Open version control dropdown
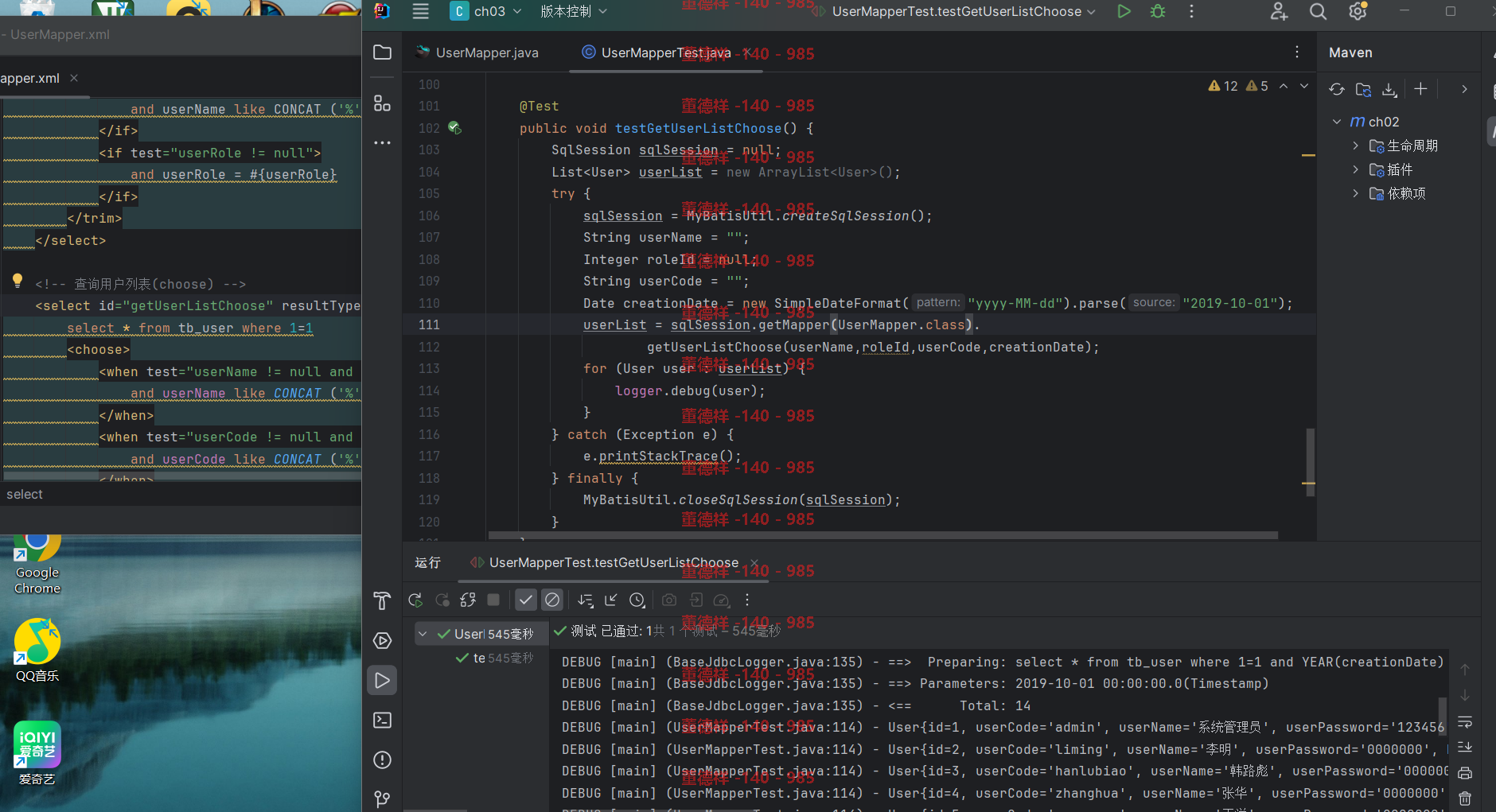The width and height of the screenshot is (1496, 812). (574, 11)
